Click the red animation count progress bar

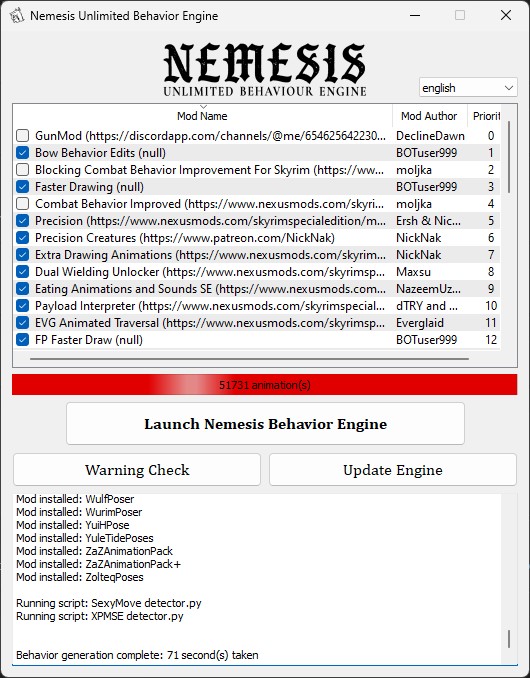coord(265,385)
